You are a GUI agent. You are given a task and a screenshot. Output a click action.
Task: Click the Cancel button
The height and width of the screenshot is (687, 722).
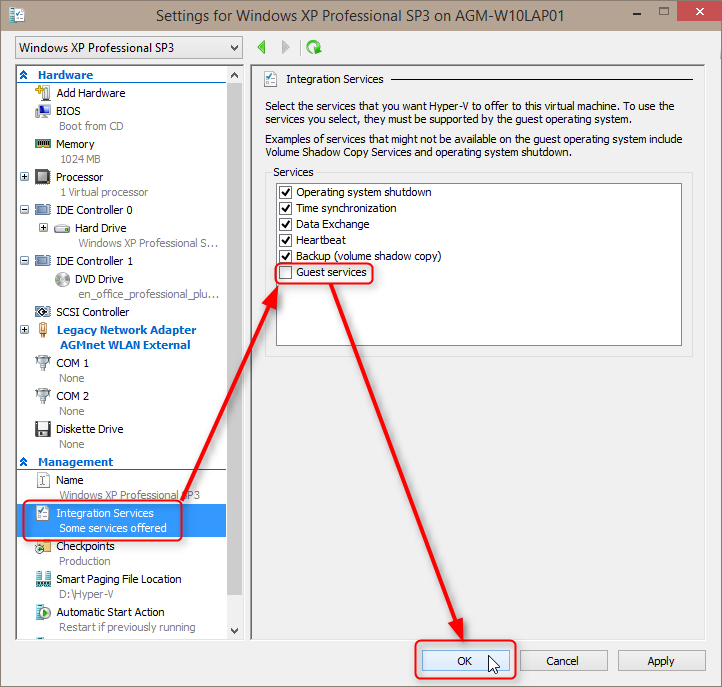pos(564,661)
